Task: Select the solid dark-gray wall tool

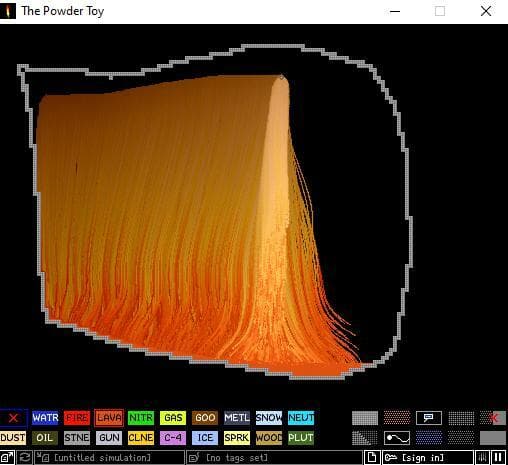Action: pos(493,438)
